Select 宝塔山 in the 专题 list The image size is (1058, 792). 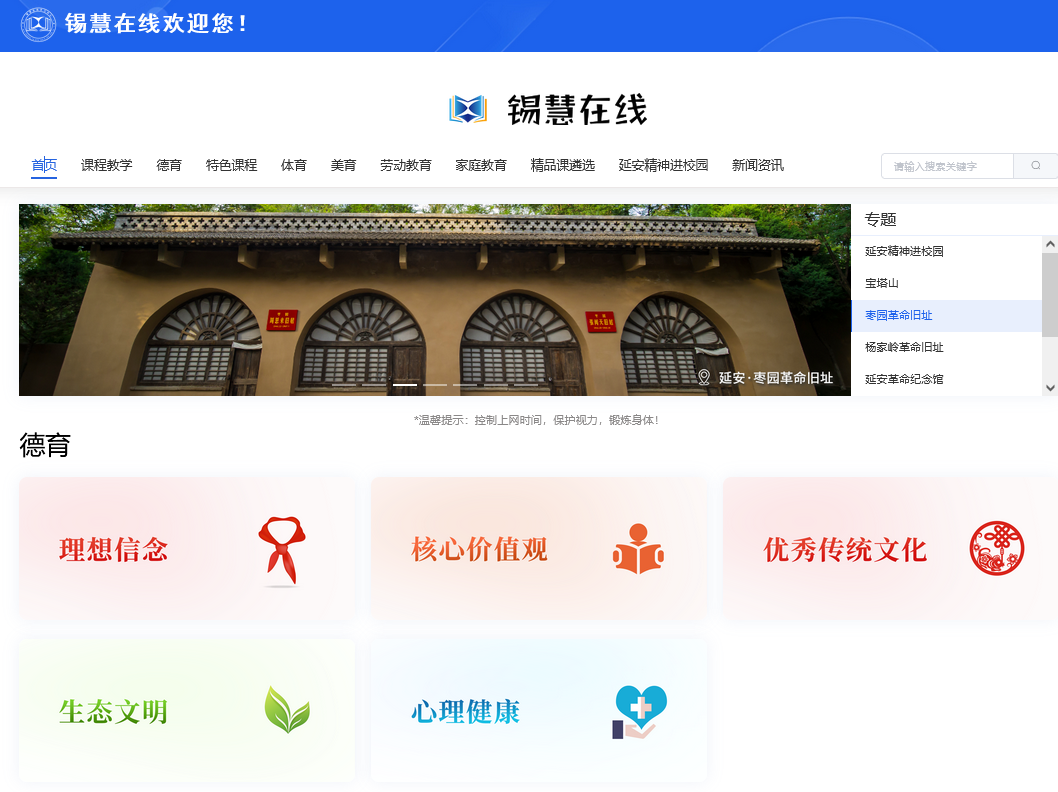click(882, 283)
